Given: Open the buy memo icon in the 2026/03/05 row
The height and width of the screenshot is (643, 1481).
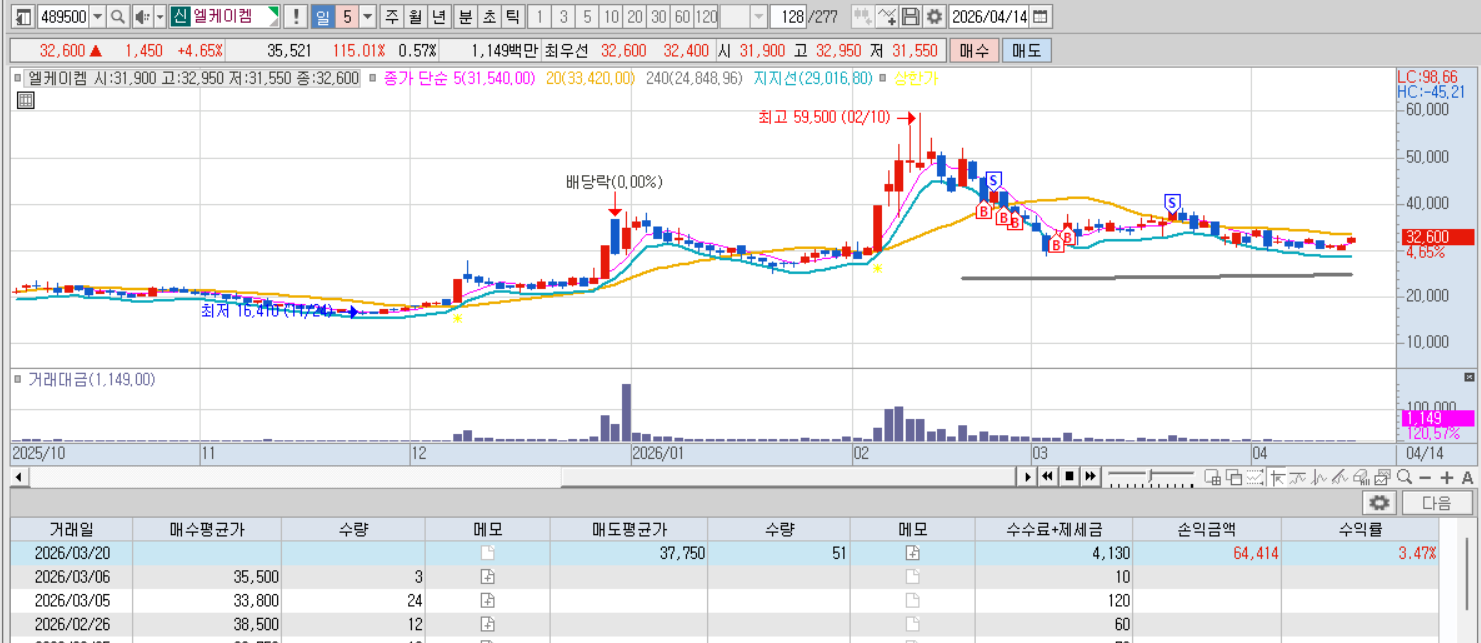Looking at the screenshot, I should 487,601.
